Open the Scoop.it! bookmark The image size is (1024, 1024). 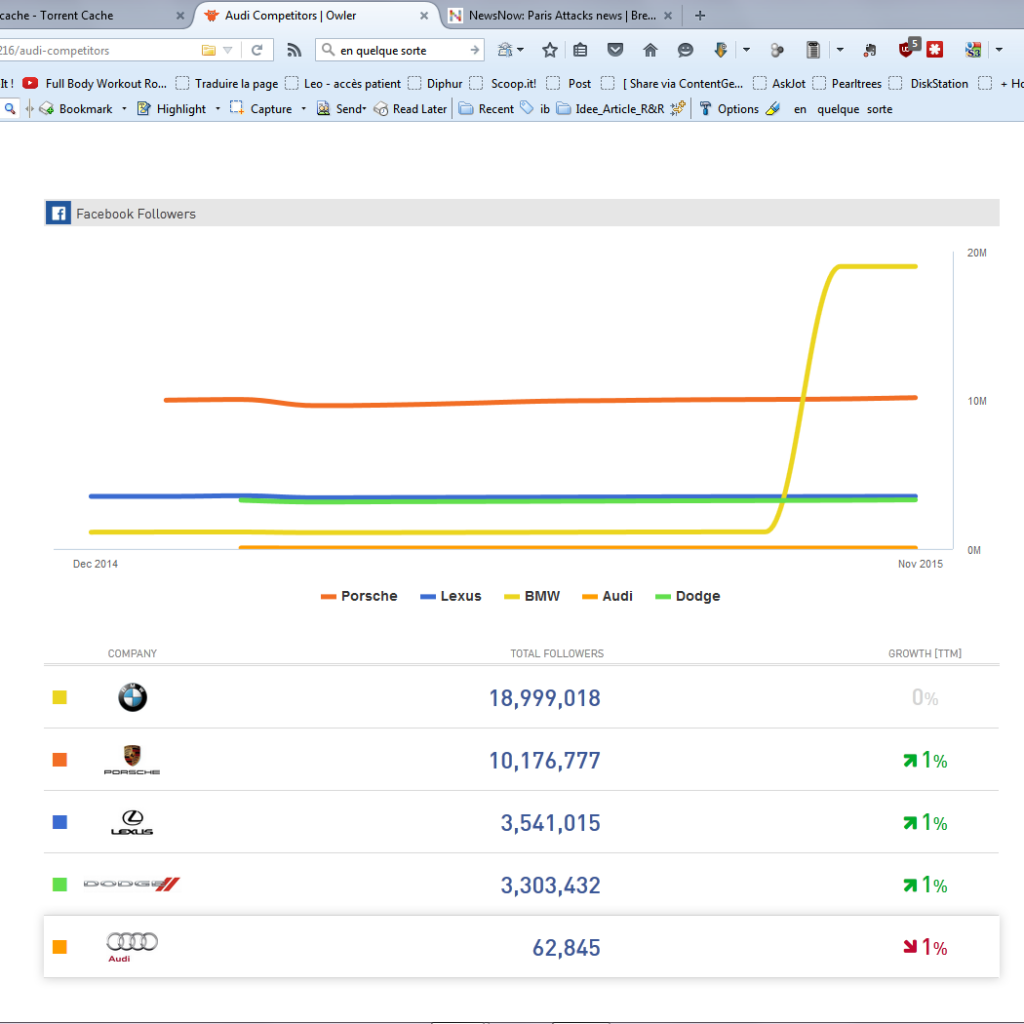(503, 84)
